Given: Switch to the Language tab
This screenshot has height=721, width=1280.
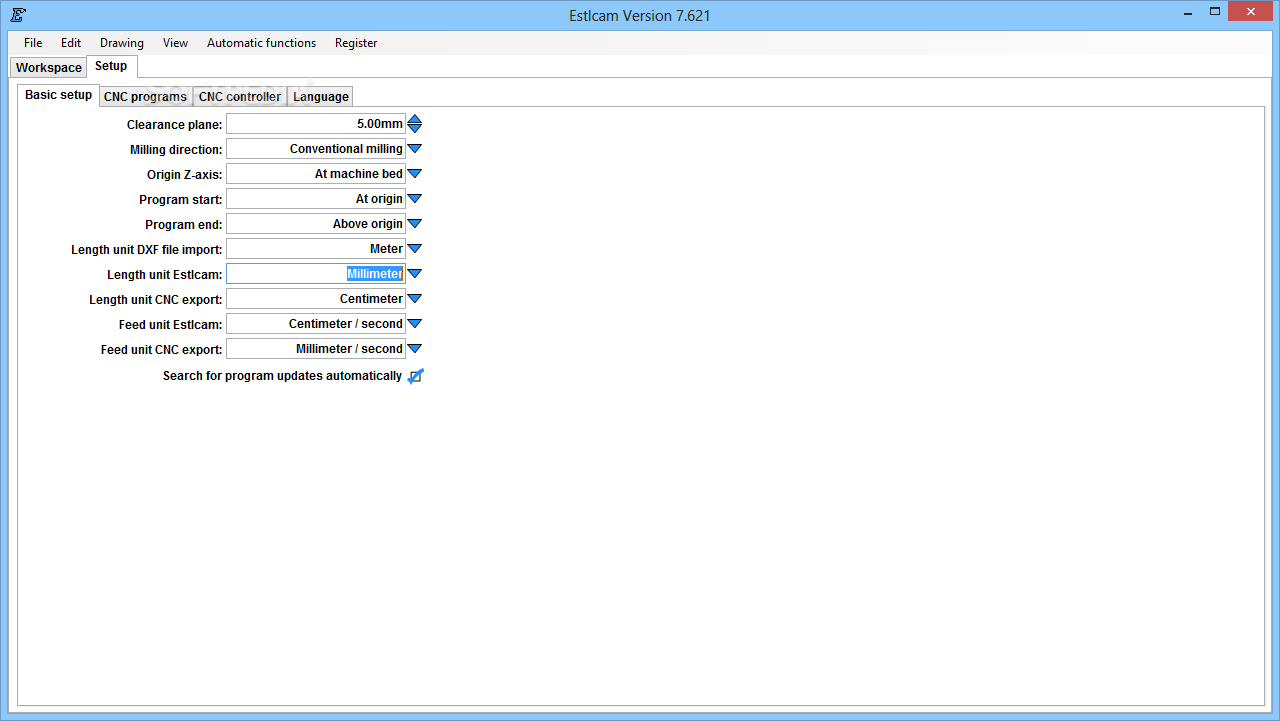Looking at the screenshot, I should pos(321,97).
